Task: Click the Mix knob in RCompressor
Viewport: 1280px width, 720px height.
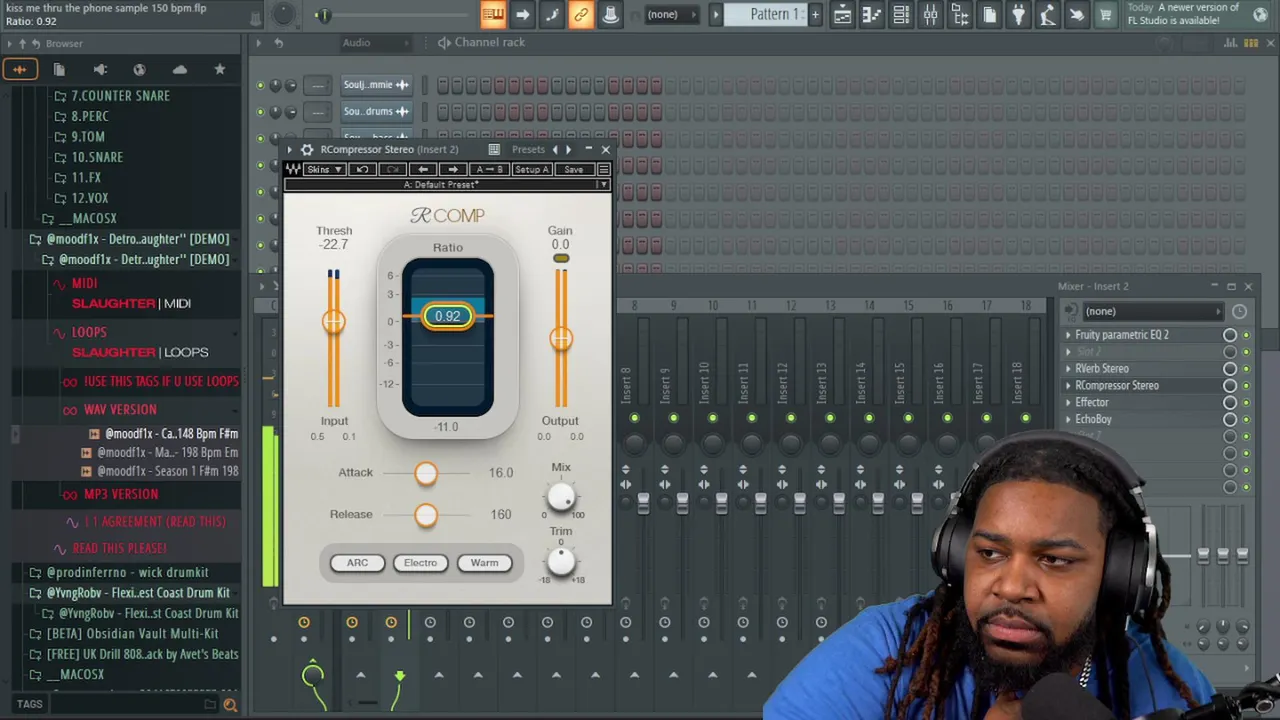Action: coord(560,497)
